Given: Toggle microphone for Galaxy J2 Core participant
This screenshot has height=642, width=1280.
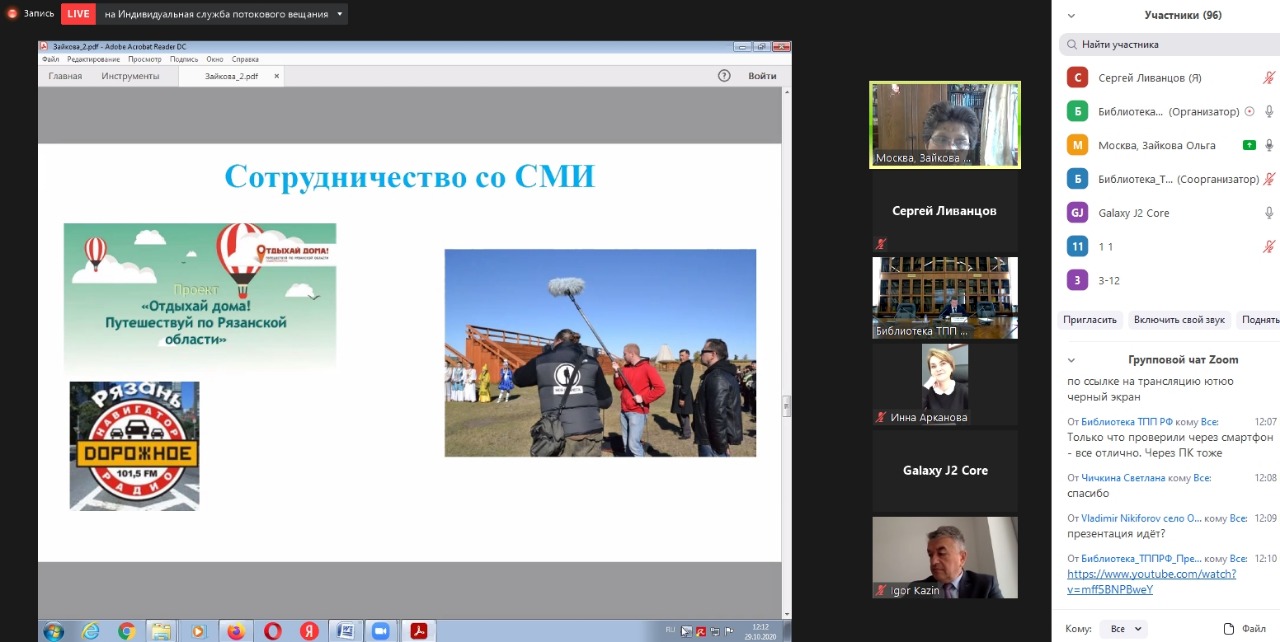Looking at the screenshot, I should coord(1269,213).
